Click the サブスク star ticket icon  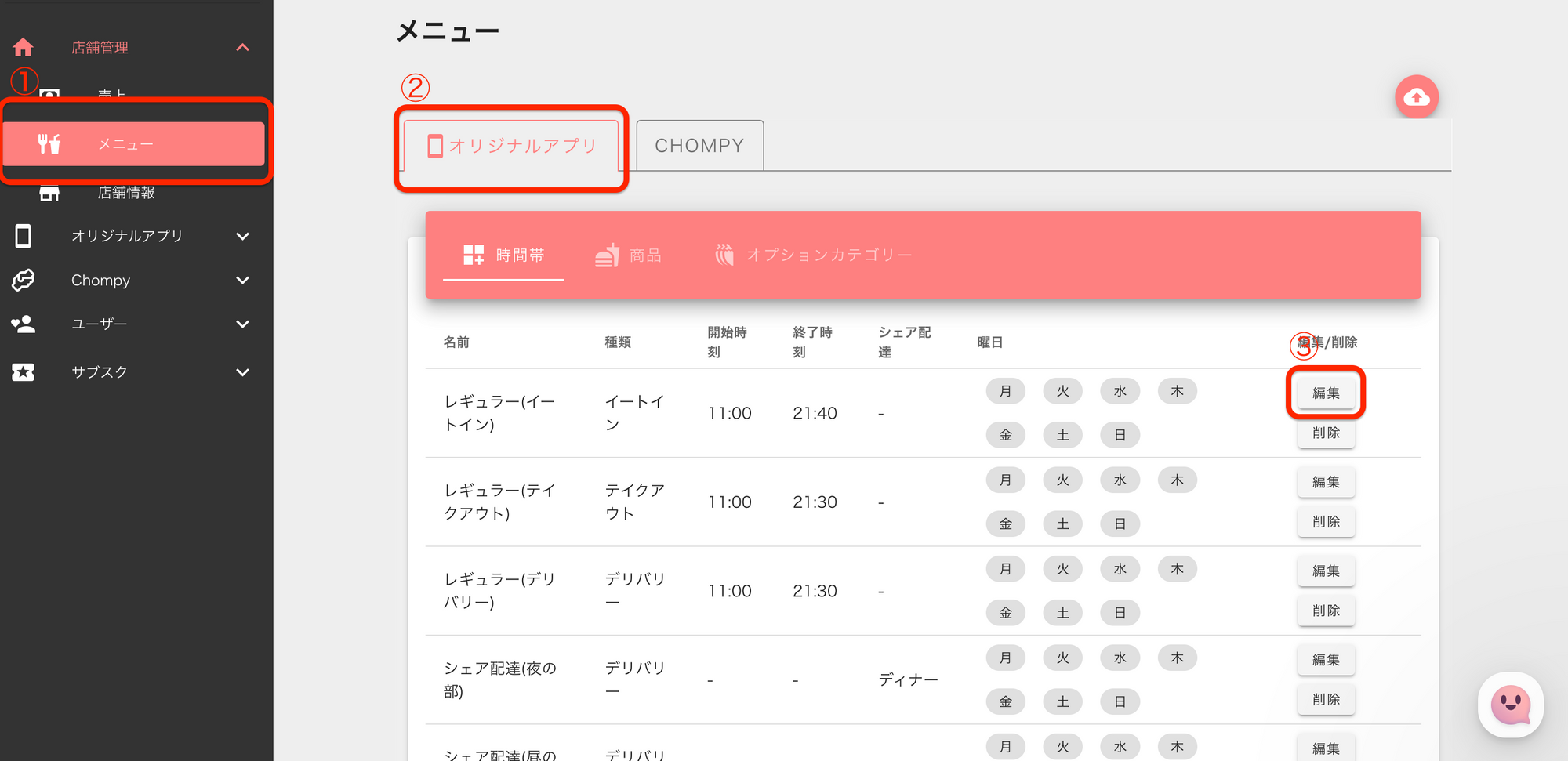[x=24, y=372]
